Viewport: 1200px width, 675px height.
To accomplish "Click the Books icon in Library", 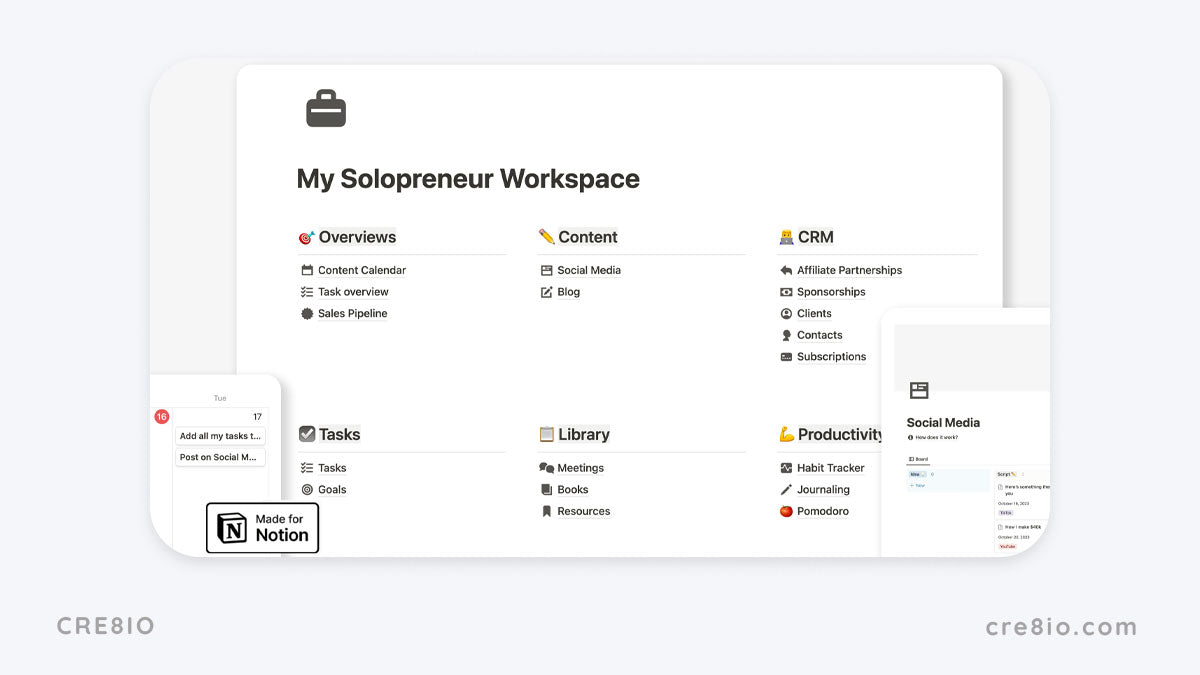I will pos(546,490).
